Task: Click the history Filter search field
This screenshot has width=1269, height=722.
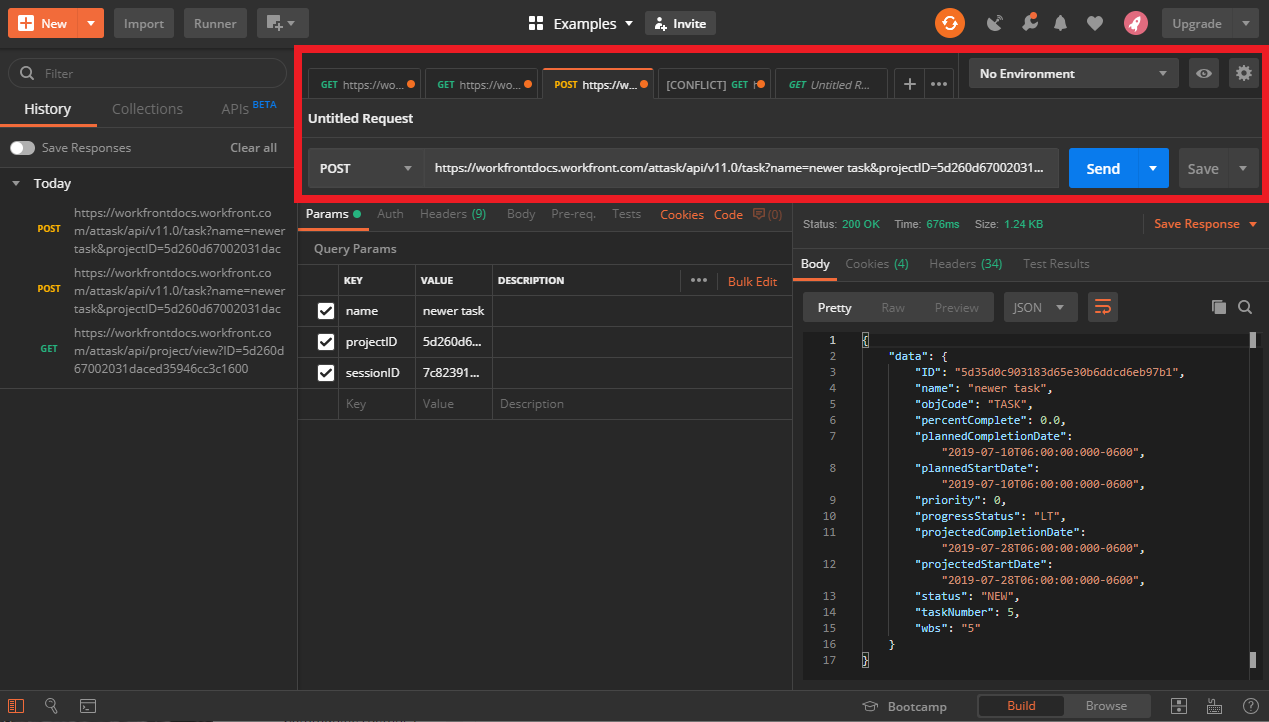Action: (147, 73)
